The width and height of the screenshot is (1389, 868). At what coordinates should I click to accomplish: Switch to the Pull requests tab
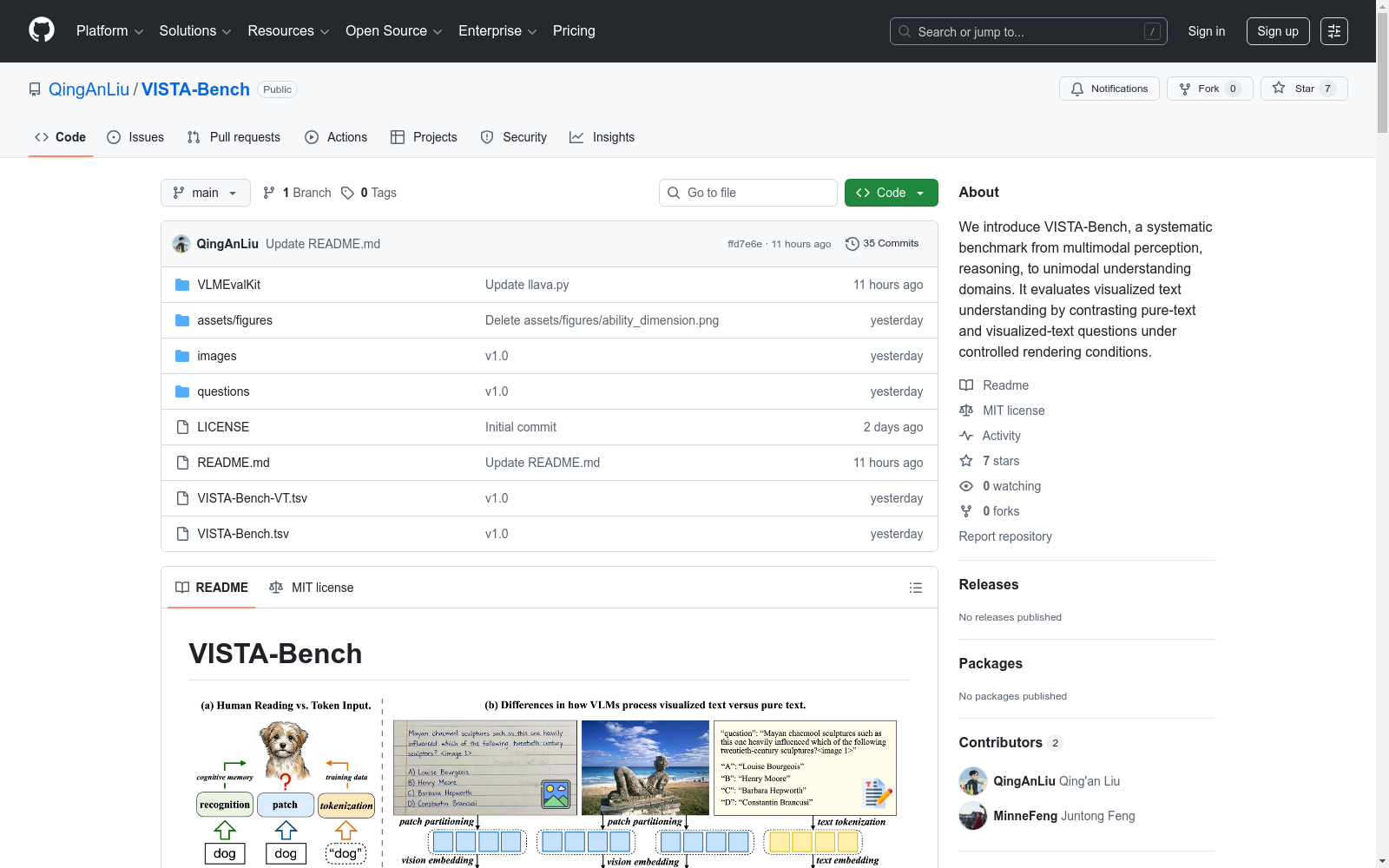[x=234, y=137]
